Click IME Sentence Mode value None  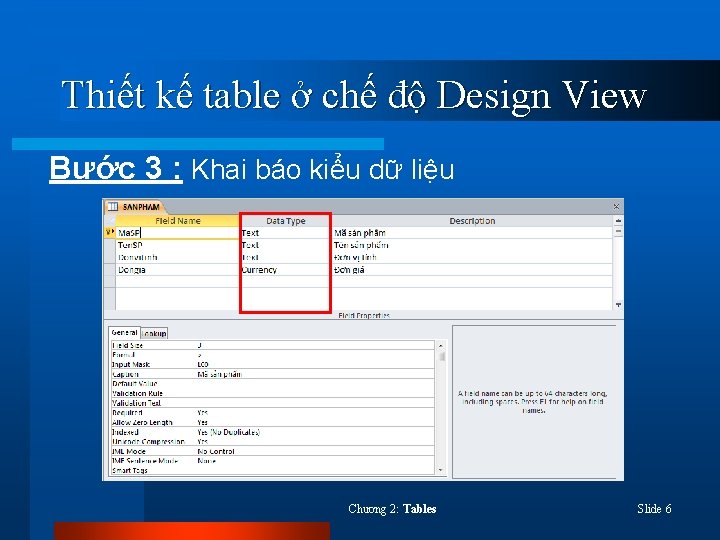pos(315,461)
